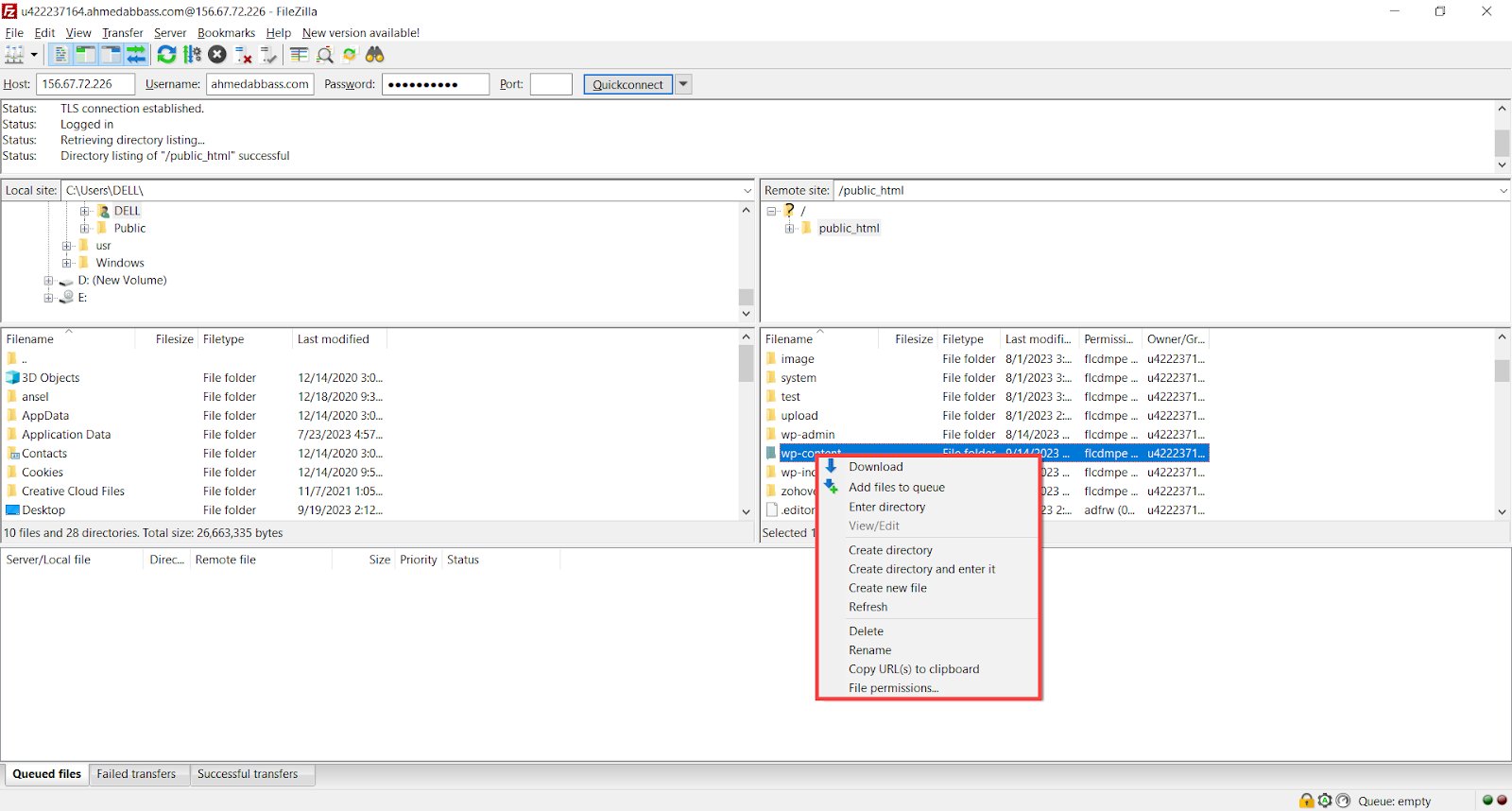Open the Quickconnect history dropdown arrow
Screen dimensions: 1512x811
click(x=683, y=84)
